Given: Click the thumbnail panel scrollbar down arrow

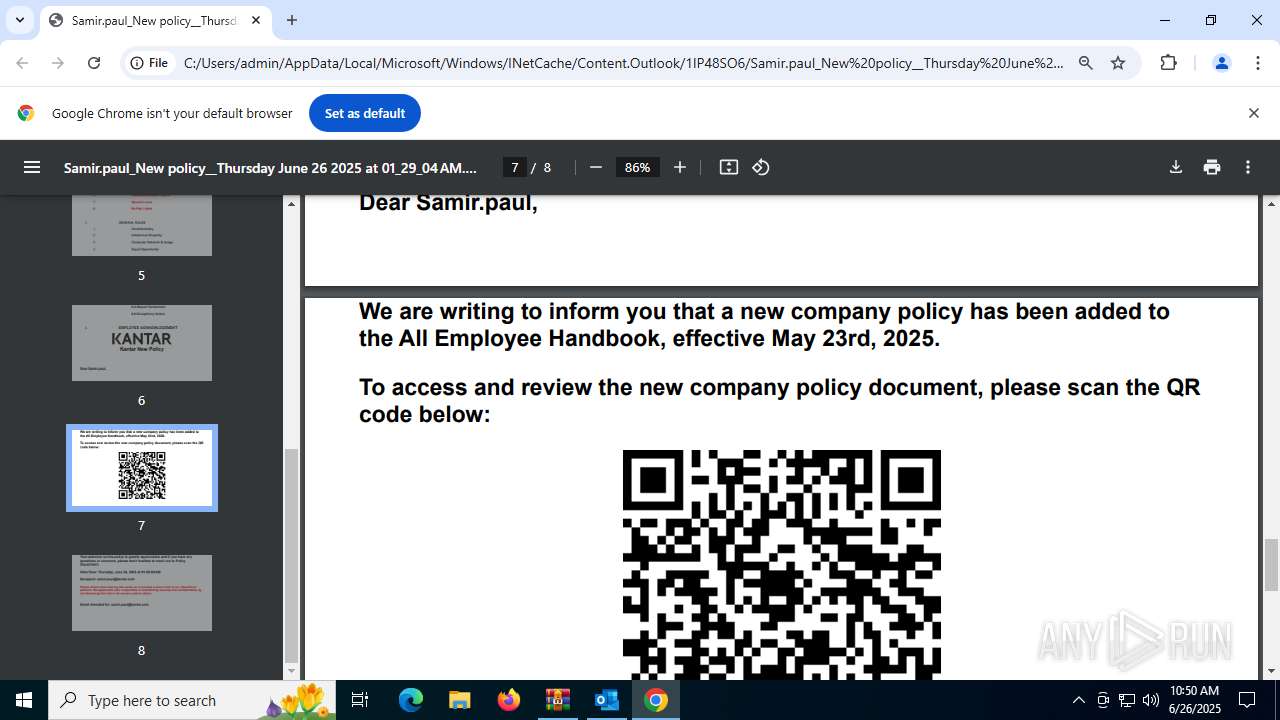Looking at the screenshot, I should click(x=292, y=671).
